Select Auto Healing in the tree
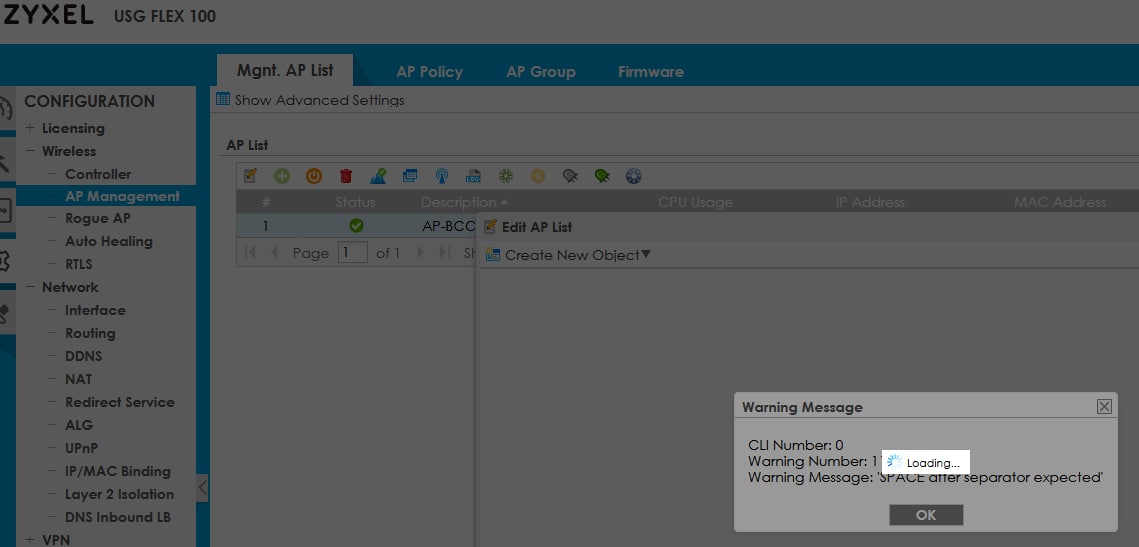The image size is (1139, 547). pos(109,241)
